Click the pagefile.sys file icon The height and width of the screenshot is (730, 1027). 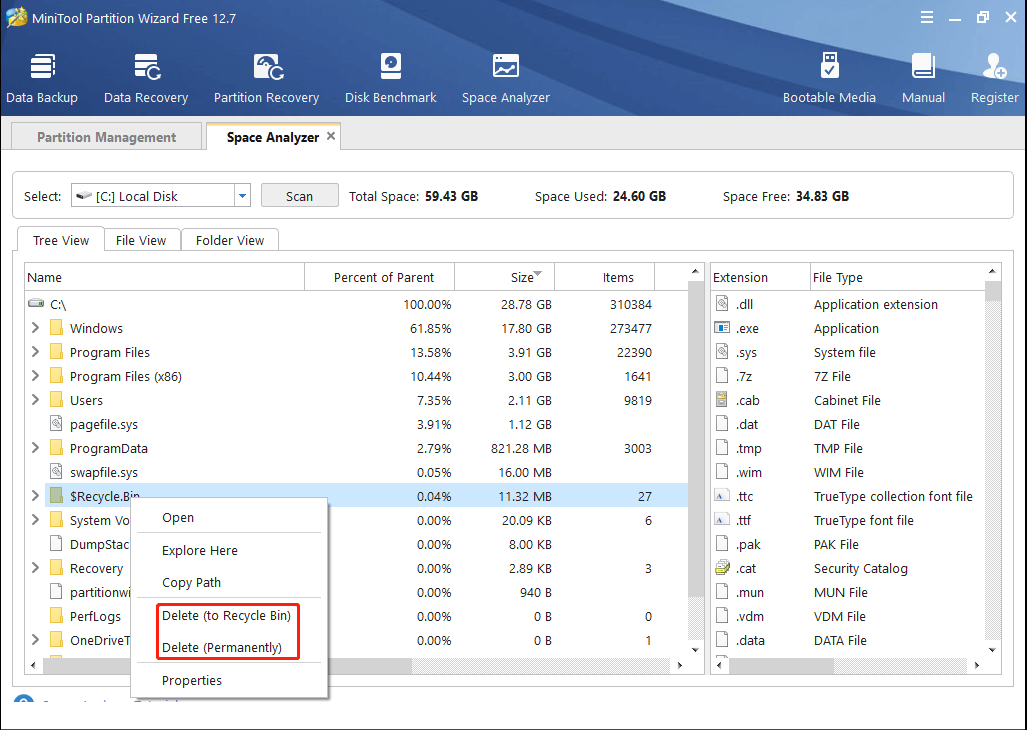(x=57, y=424)
